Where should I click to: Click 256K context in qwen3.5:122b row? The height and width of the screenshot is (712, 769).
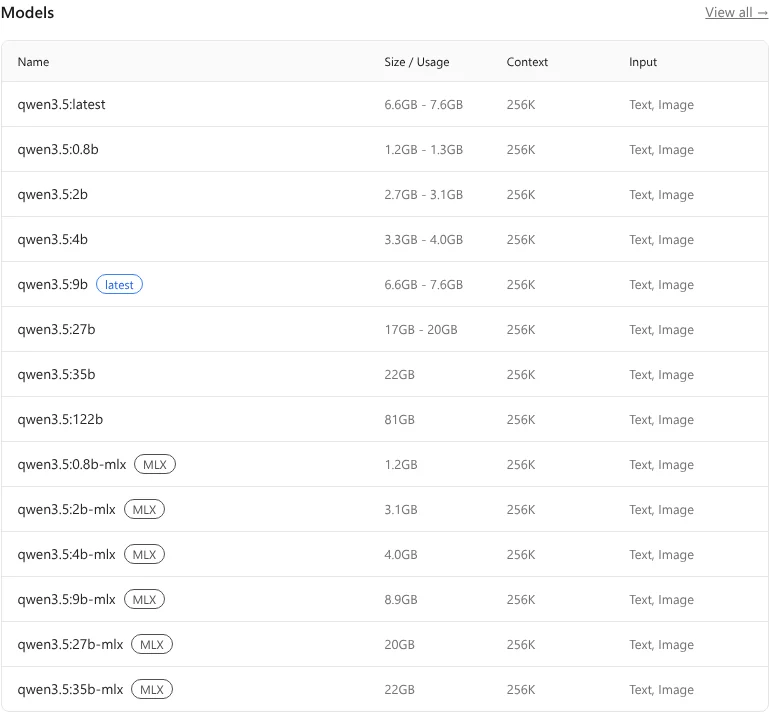tap(521, 419)
